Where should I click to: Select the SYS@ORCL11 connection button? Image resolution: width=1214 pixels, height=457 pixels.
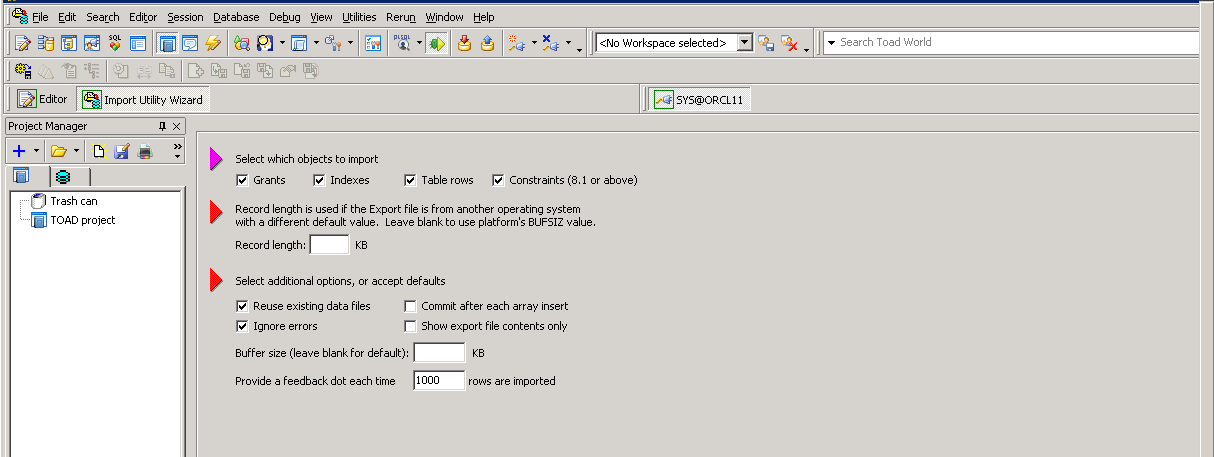click(700, 100)
